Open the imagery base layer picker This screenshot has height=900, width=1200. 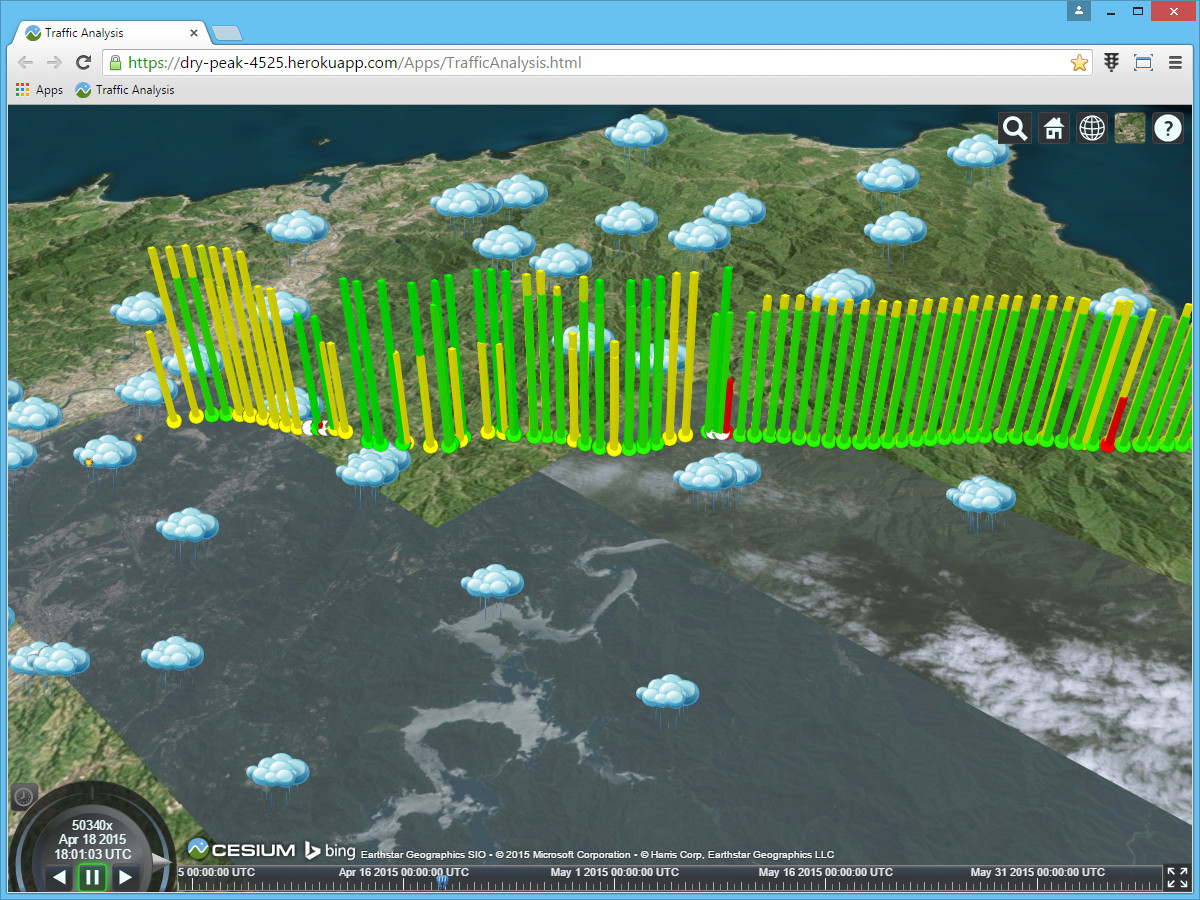click(1130, 128)
